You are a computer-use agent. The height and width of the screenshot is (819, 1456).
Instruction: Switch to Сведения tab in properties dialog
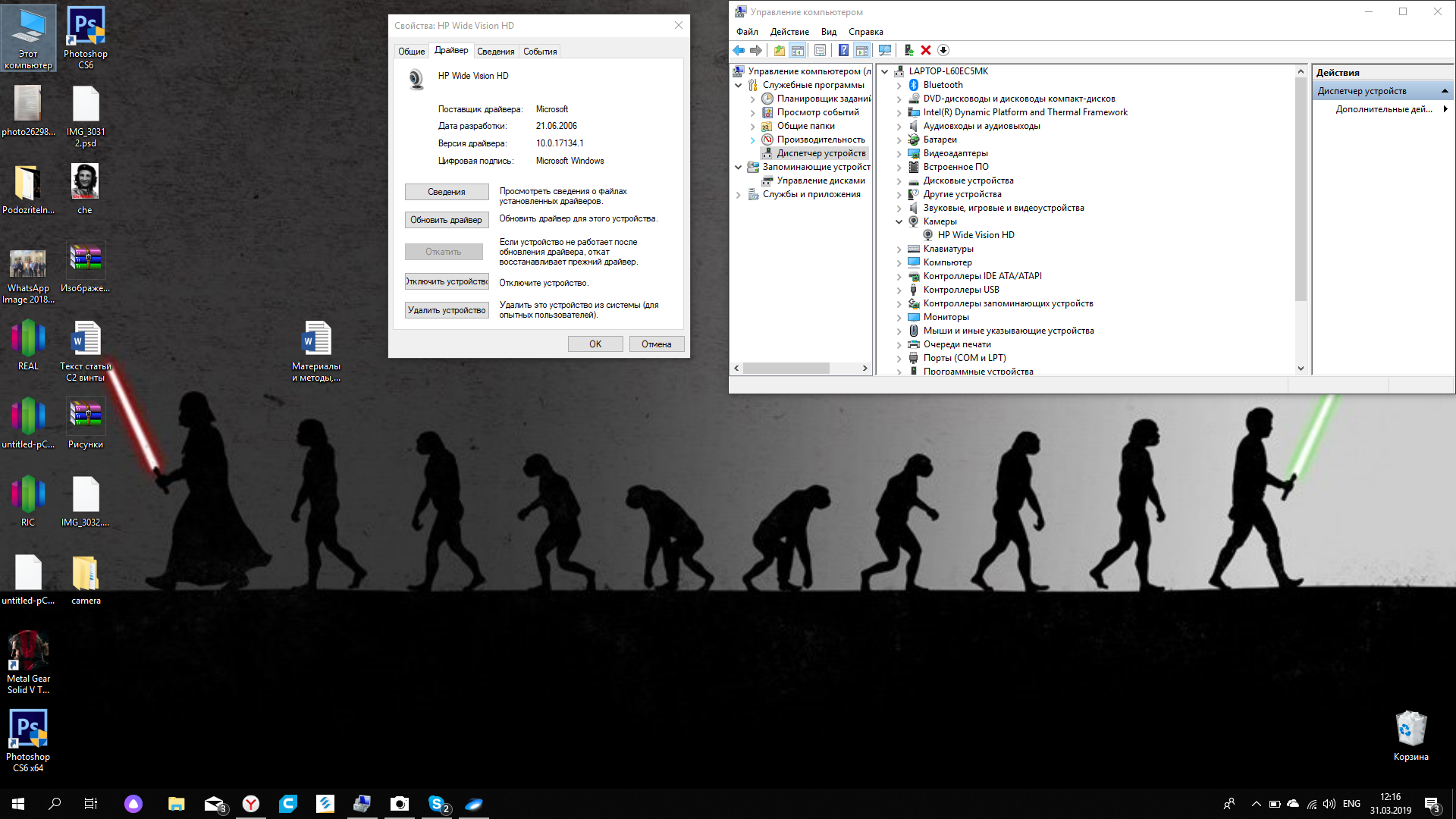(x=496, y=52)
